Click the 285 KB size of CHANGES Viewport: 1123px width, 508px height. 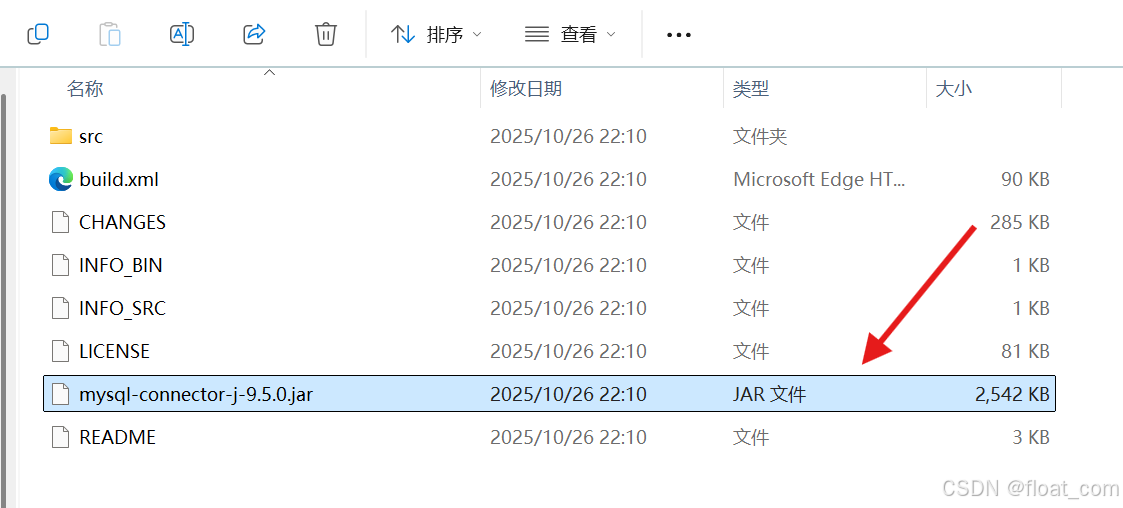point(1019,222)
